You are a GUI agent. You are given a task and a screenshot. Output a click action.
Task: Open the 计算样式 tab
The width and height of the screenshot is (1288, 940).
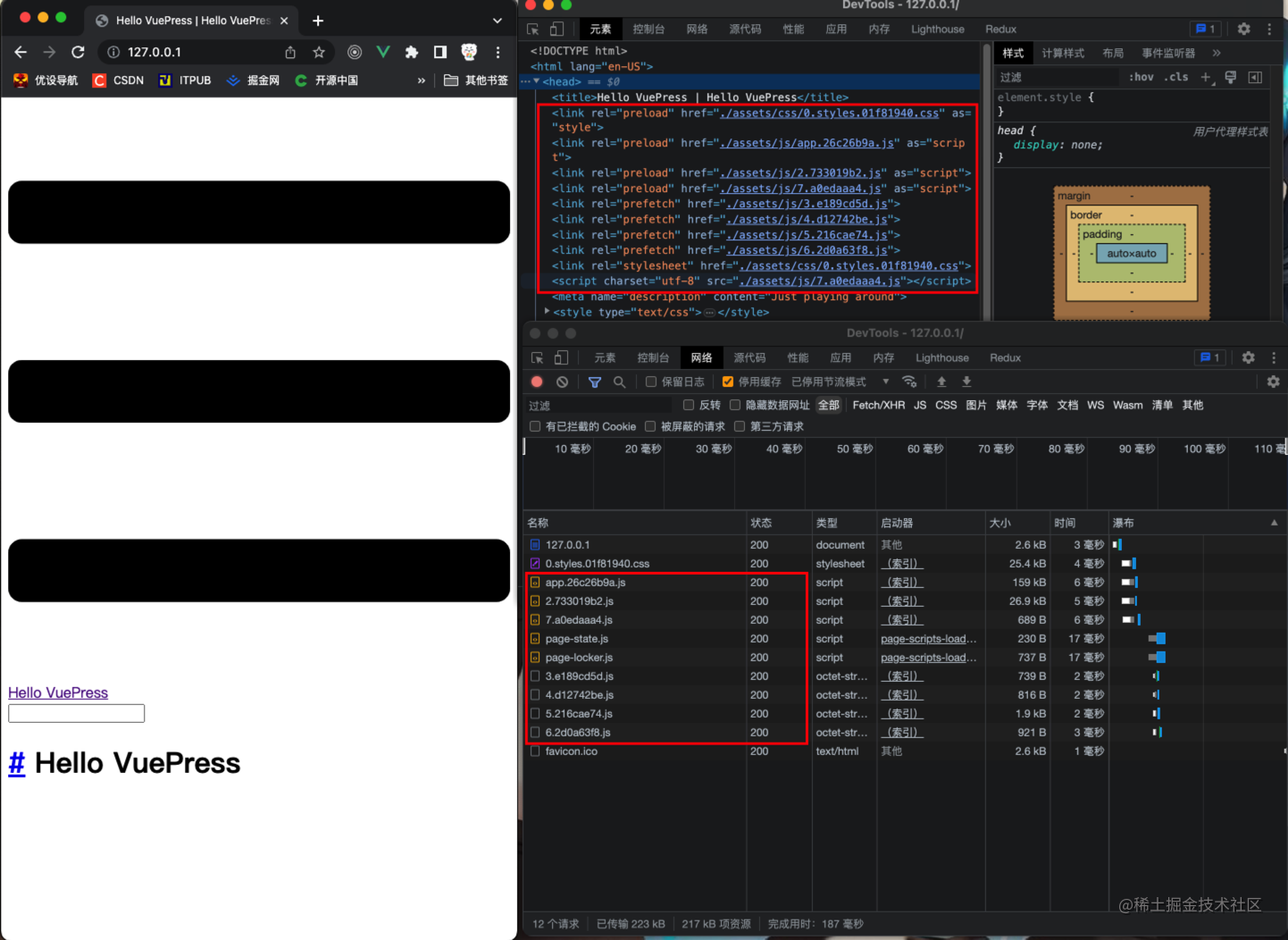pos(1063,53)
